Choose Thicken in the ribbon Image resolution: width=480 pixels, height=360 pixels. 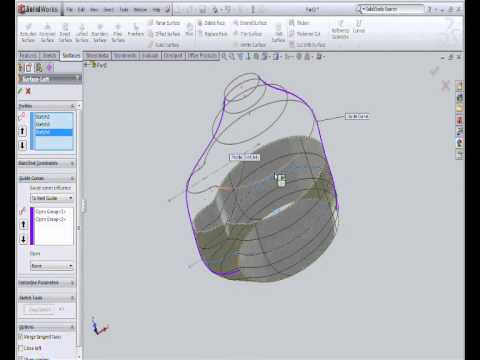[299, 23]
